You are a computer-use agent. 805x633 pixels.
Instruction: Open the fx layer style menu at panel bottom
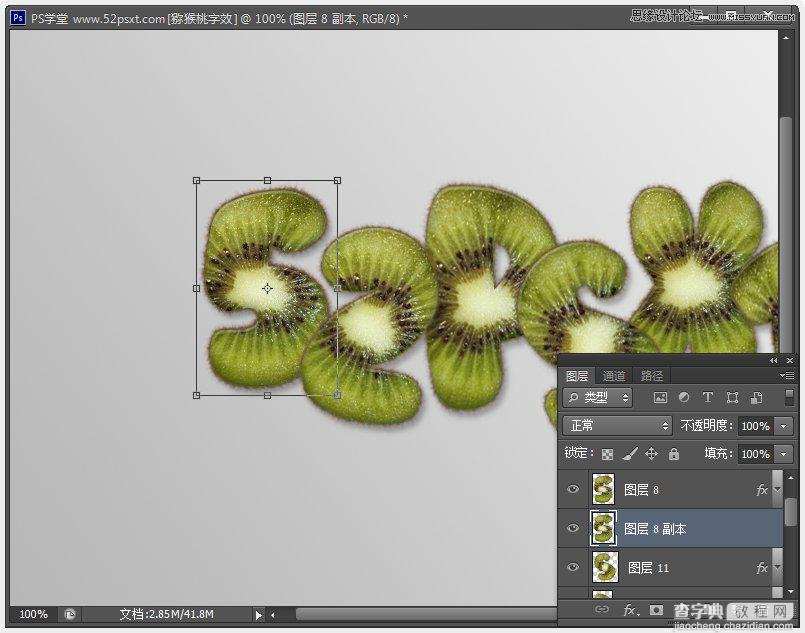pyautogui.click(x=630, y=610)
